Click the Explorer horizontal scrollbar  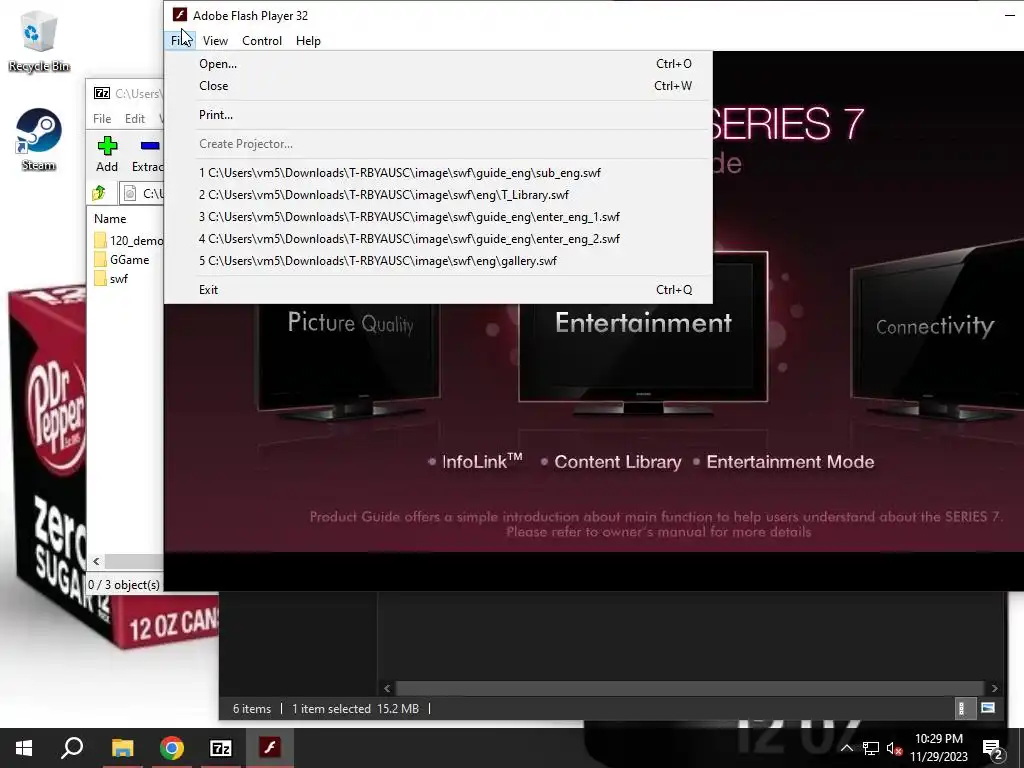click(x=690, y=688)
